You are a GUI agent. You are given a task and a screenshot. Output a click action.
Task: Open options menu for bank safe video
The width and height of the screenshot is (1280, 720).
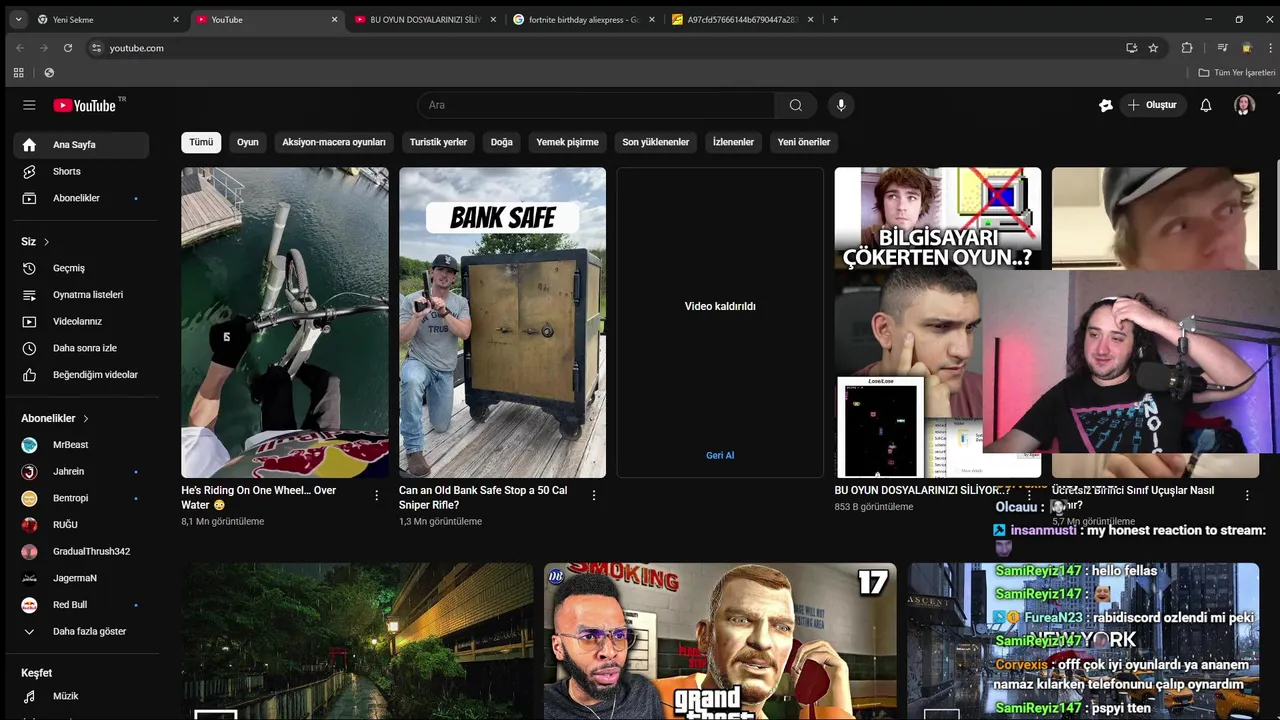[594, 495]
